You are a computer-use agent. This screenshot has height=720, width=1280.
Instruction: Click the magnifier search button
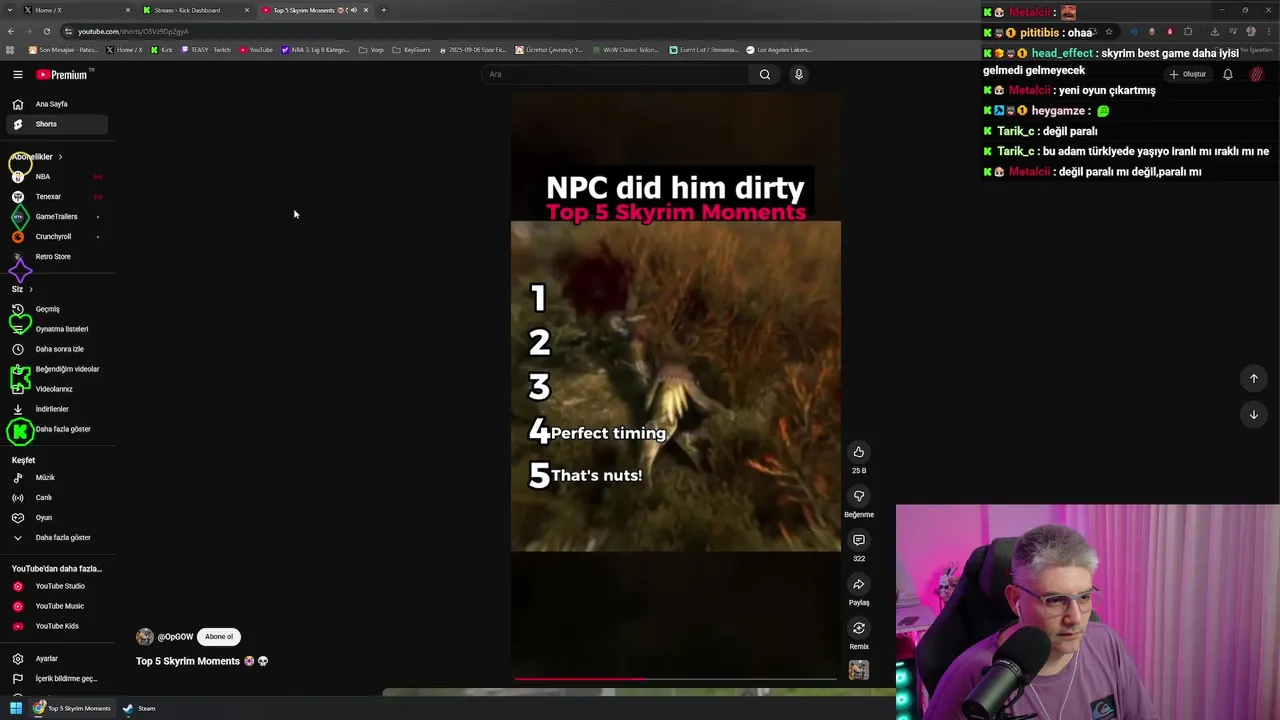[765, 74]
